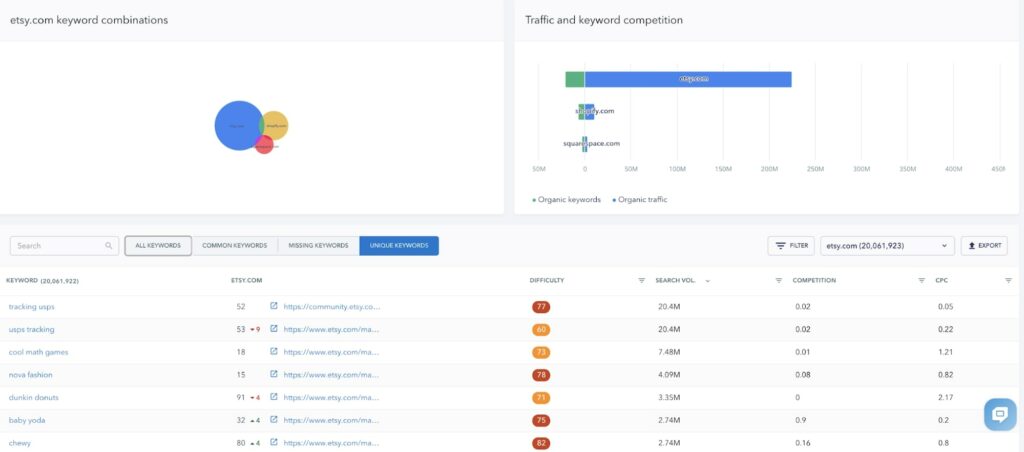Click difficulty badge 82 for chewy
This screenshot has width=1024, height=452.
(x=541, y=443)
